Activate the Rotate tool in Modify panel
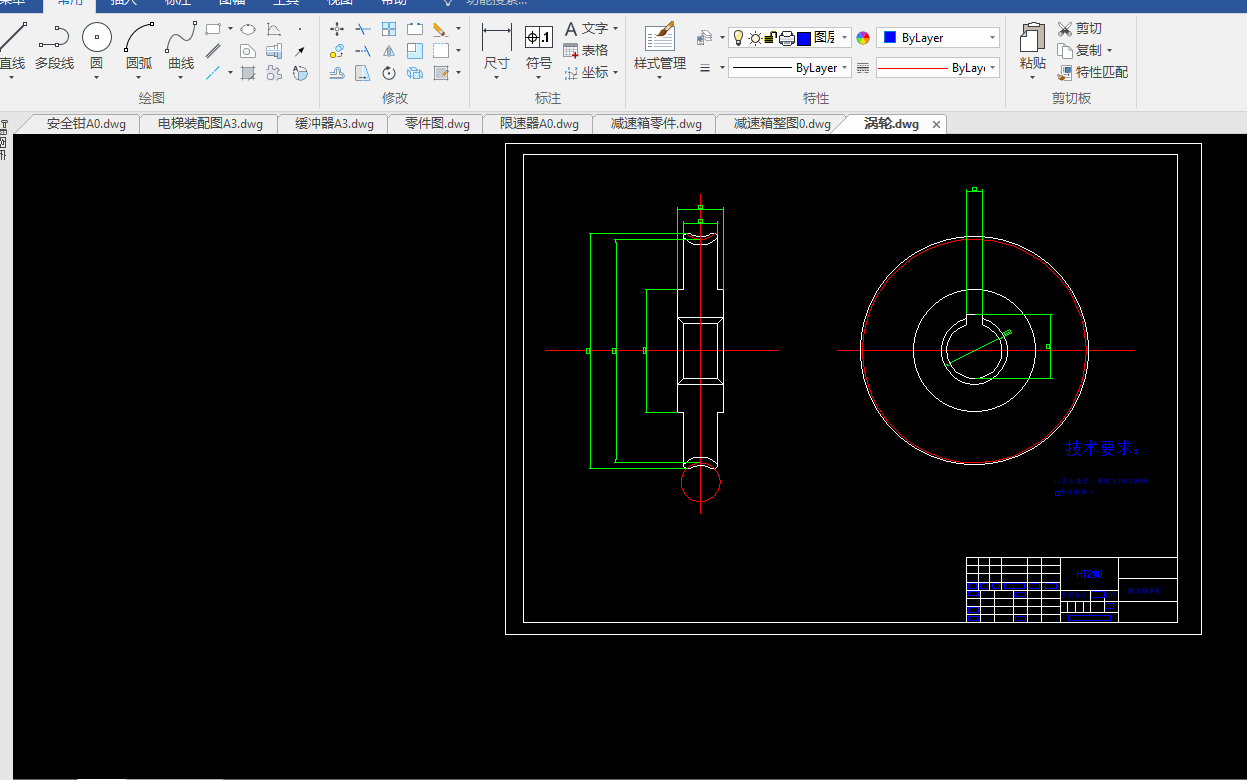Viewport: 1247px width, 780px height. point(389,73)
